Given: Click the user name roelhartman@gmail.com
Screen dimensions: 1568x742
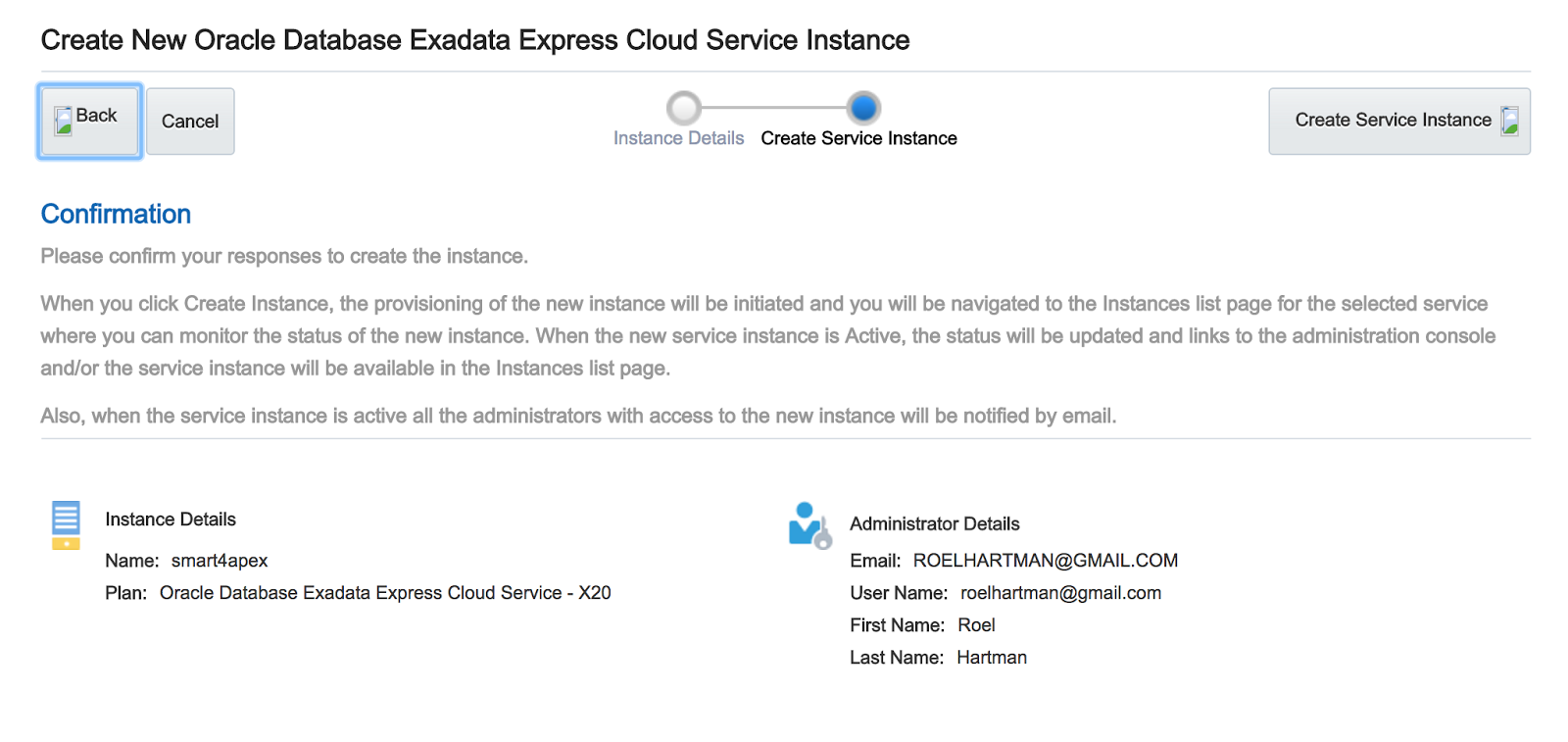Looking at the screenshot, I should tap(1060, 593).
